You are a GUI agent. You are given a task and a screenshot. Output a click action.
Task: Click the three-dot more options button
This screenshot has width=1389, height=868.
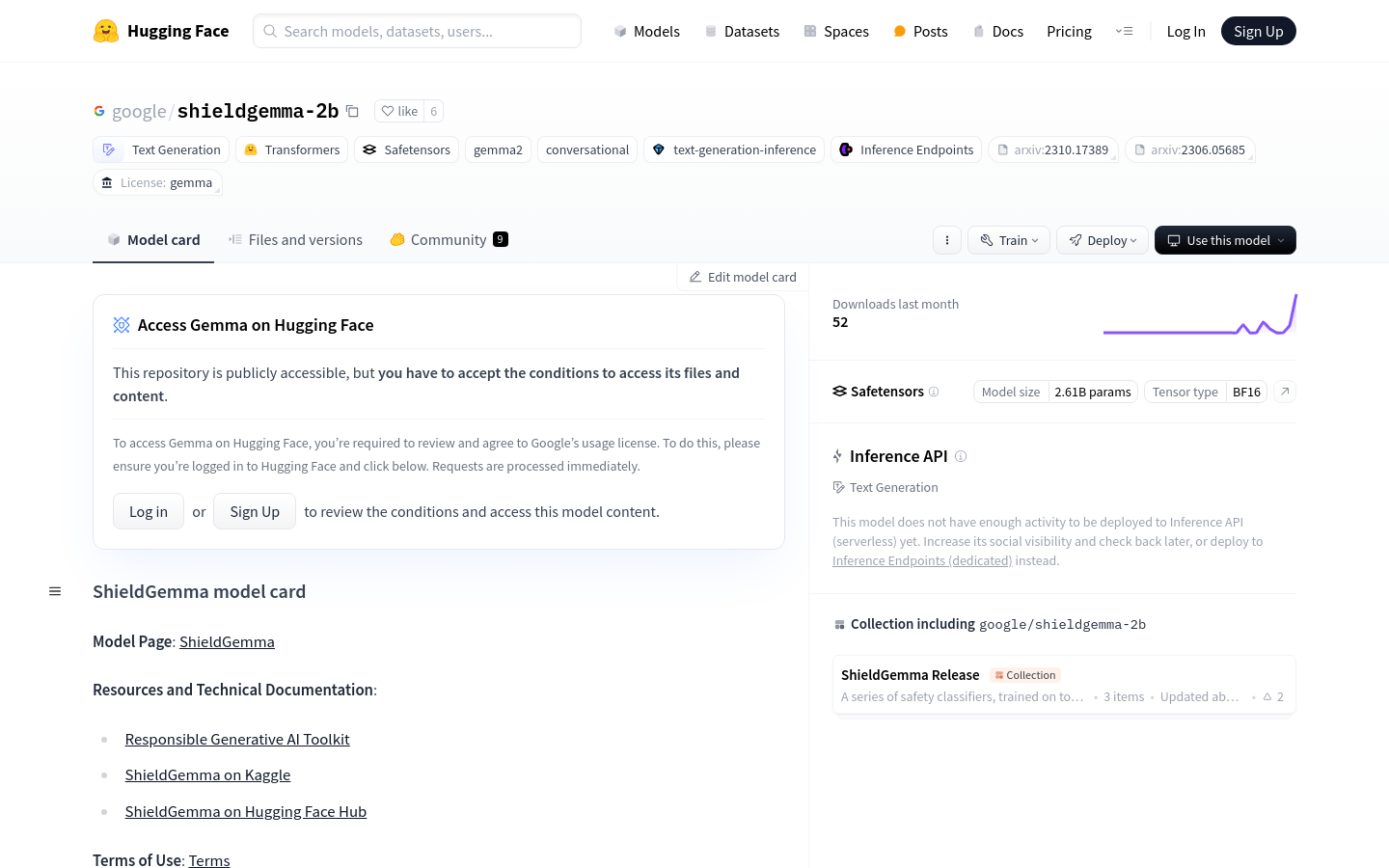point(947,240)
